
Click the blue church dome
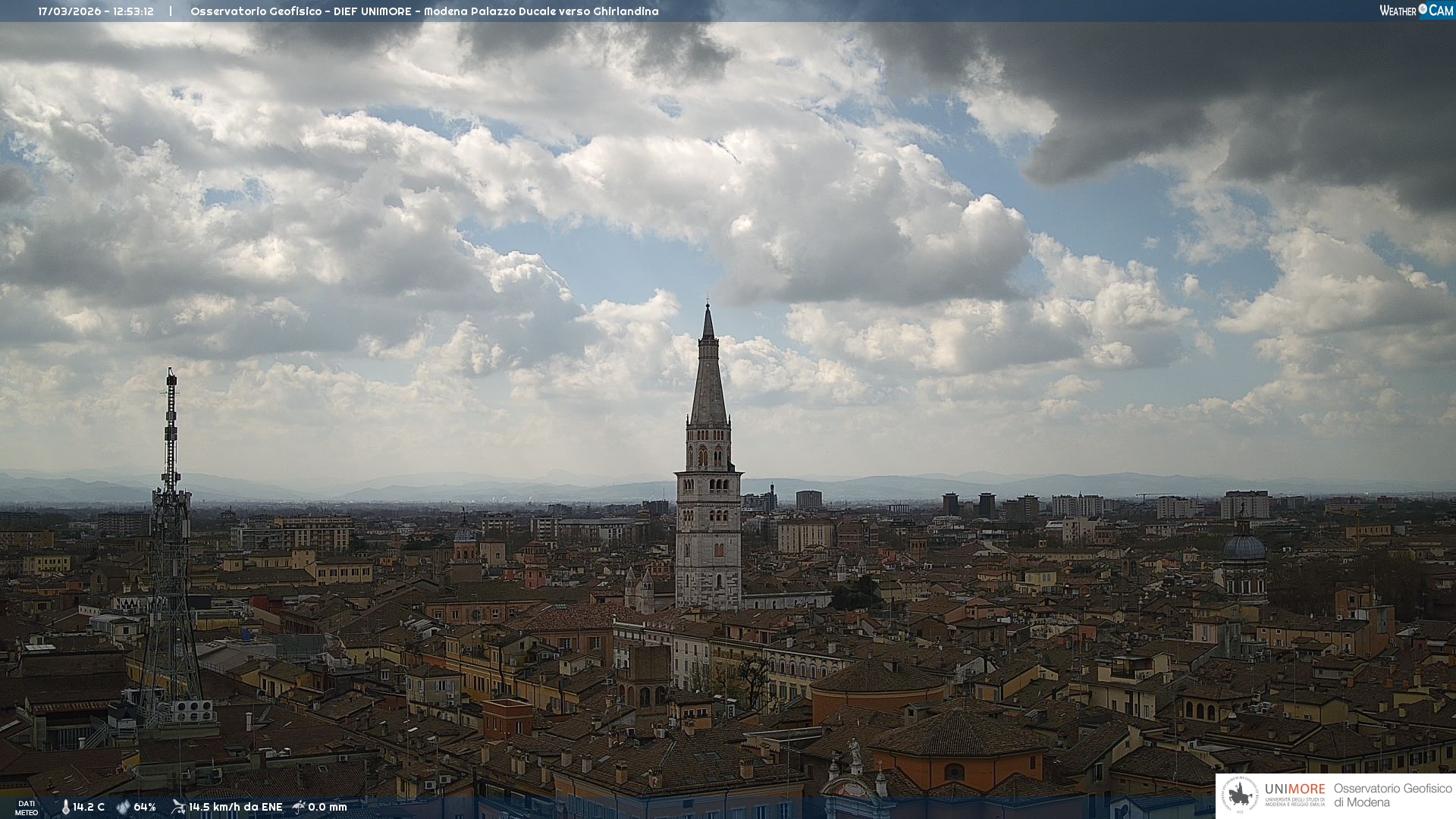[1244, 547]
